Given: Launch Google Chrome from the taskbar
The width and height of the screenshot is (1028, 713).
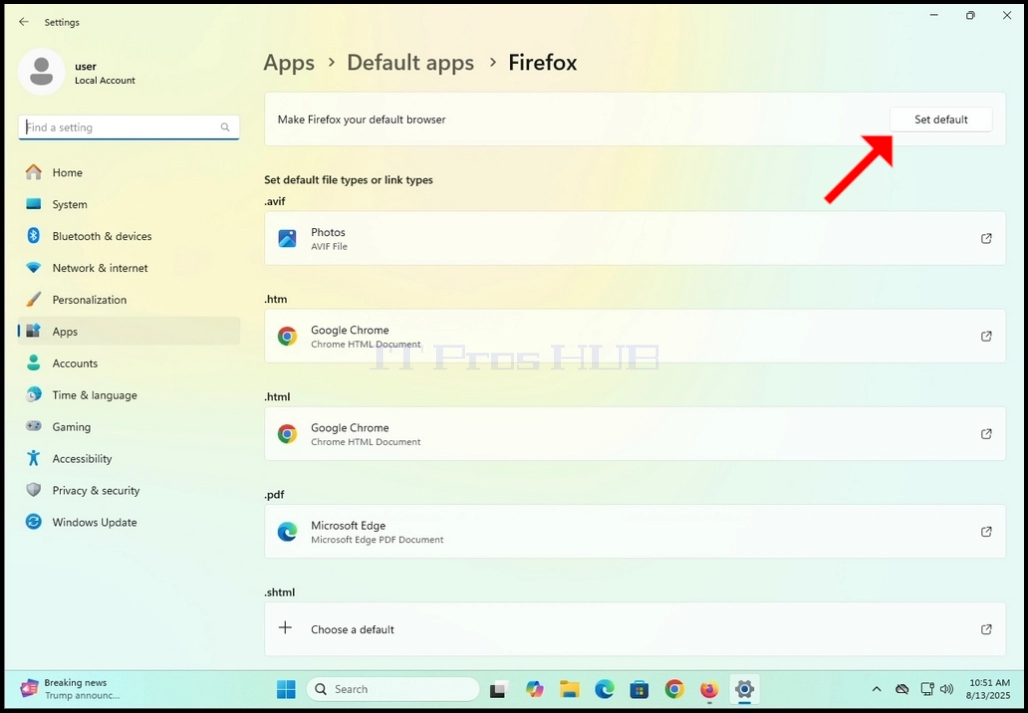Looking at the screenshot, I should 674,689.
